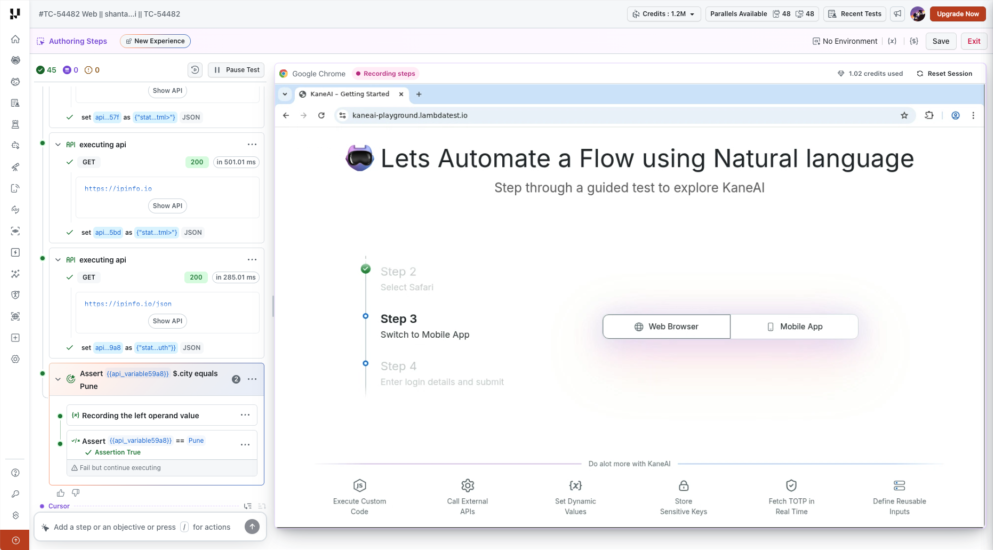993x550 pixels.
Task: Open the Credits : 1.2M dropdown
Action: pos(664,14)
